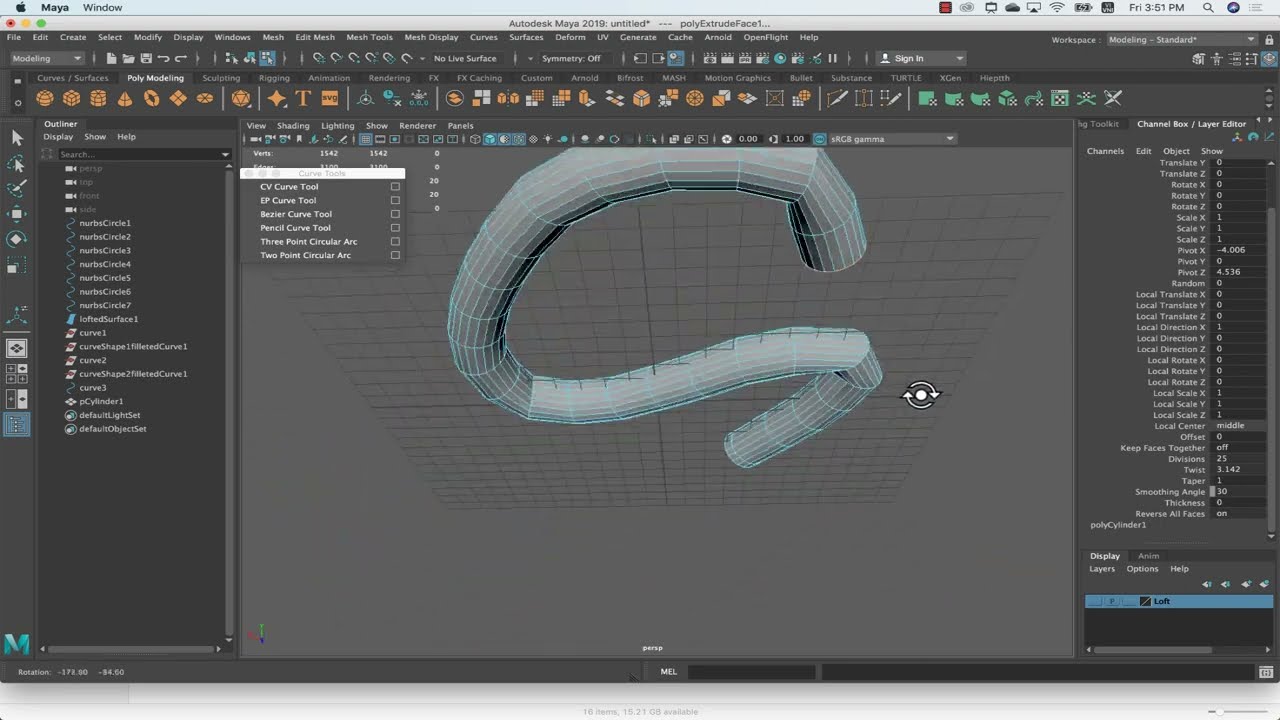Select Two Point Circular Arc tool
Viewport: 1280px width, 720px height.
[305, 255]
